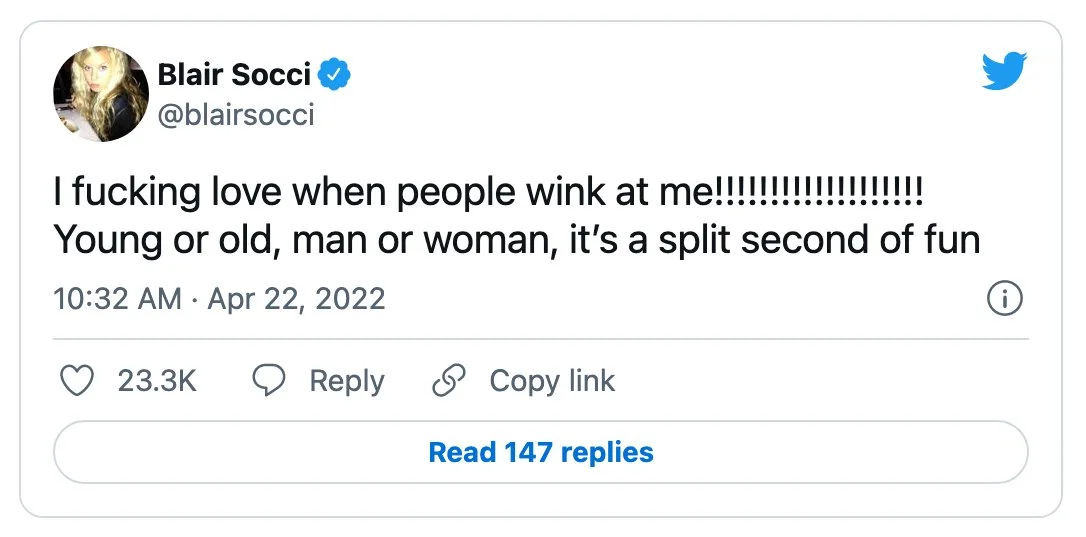Click the 10:32 AM time text

pos(118,299)
